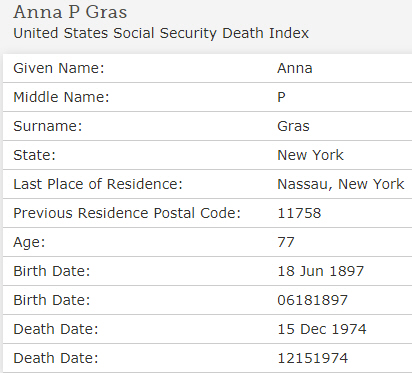This screenshot has height=373, width=412.
Task: Select Previous Residence Postal Code label
Action: coord(127,213)
